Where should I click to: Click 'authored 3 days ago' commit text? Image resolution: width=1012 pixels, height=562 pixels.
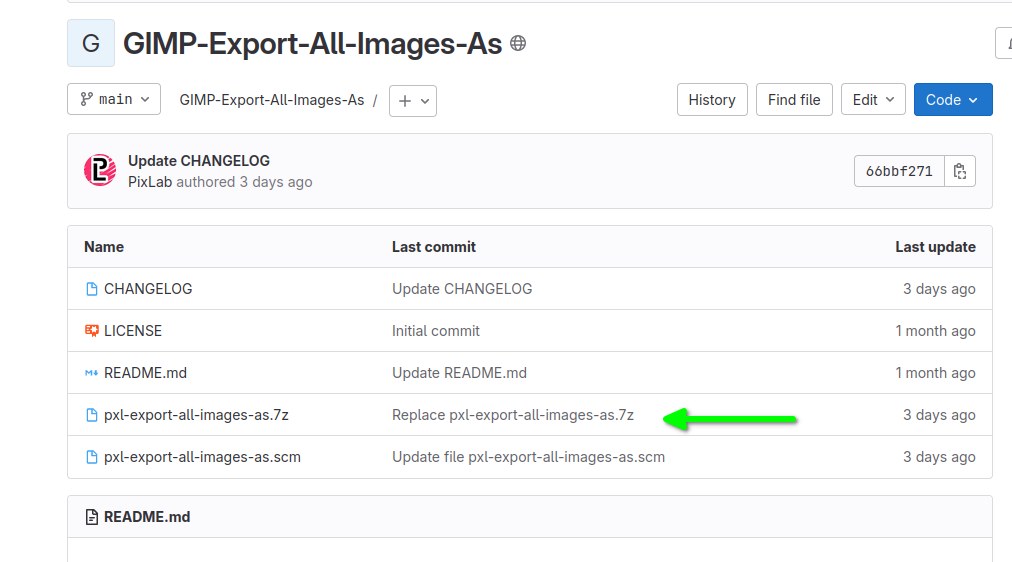244,182
